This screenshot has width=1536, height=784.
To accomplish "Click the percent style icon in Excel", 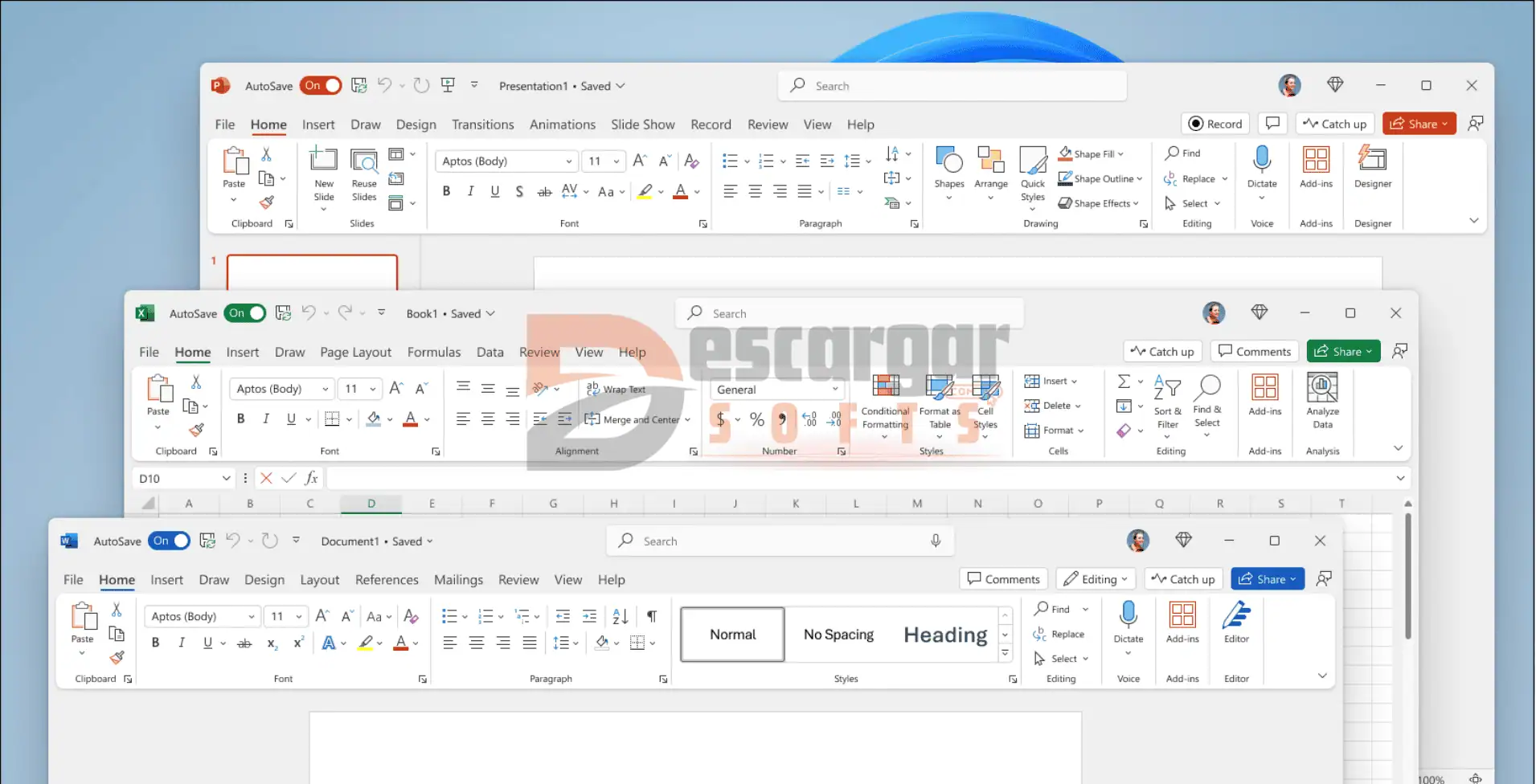I will pos(756,419).
